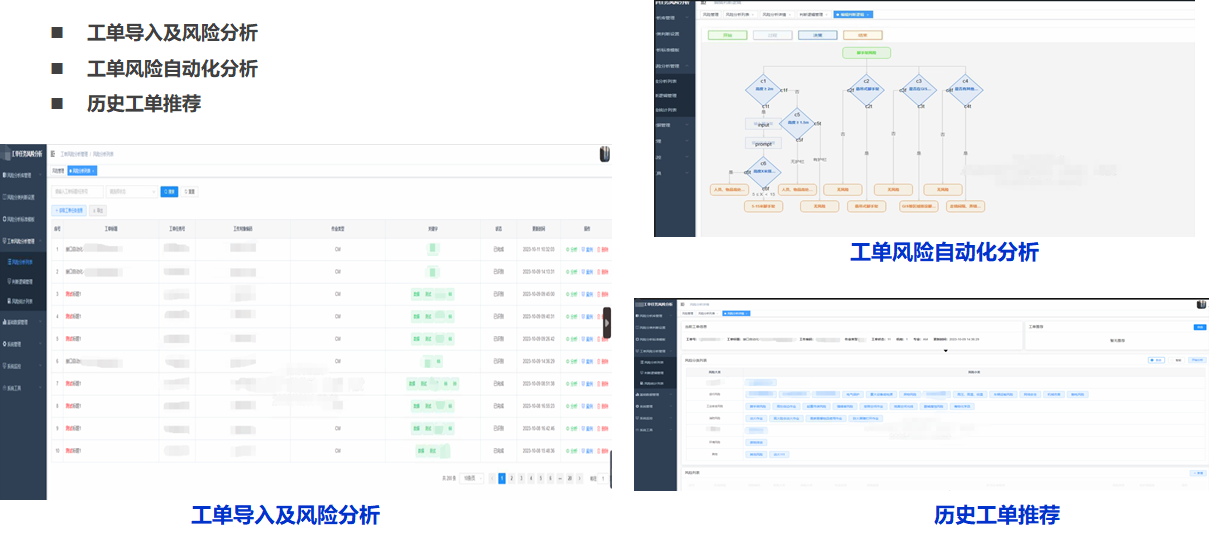Click the work order search input field
1209x540 pixels.
tap(77, 191)
